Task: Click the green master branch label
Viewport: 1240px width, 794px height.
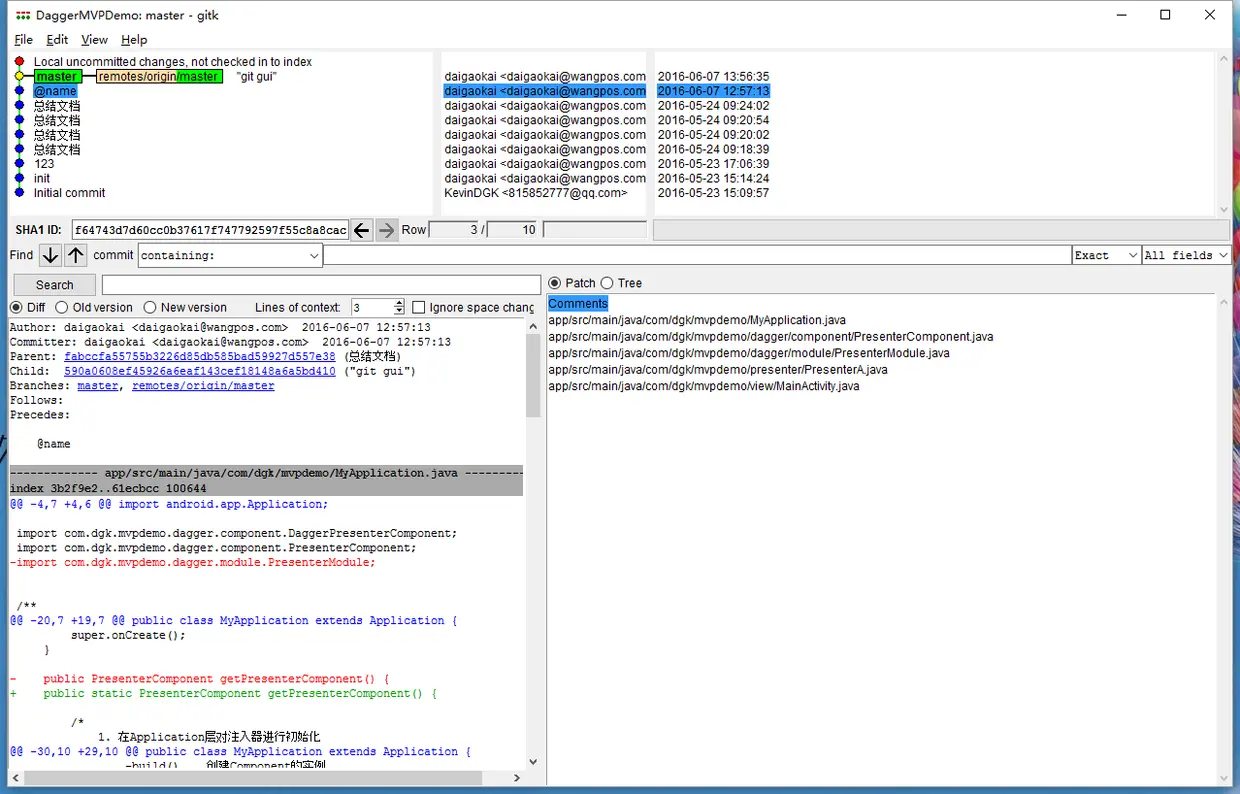Action: click(57, 76)
